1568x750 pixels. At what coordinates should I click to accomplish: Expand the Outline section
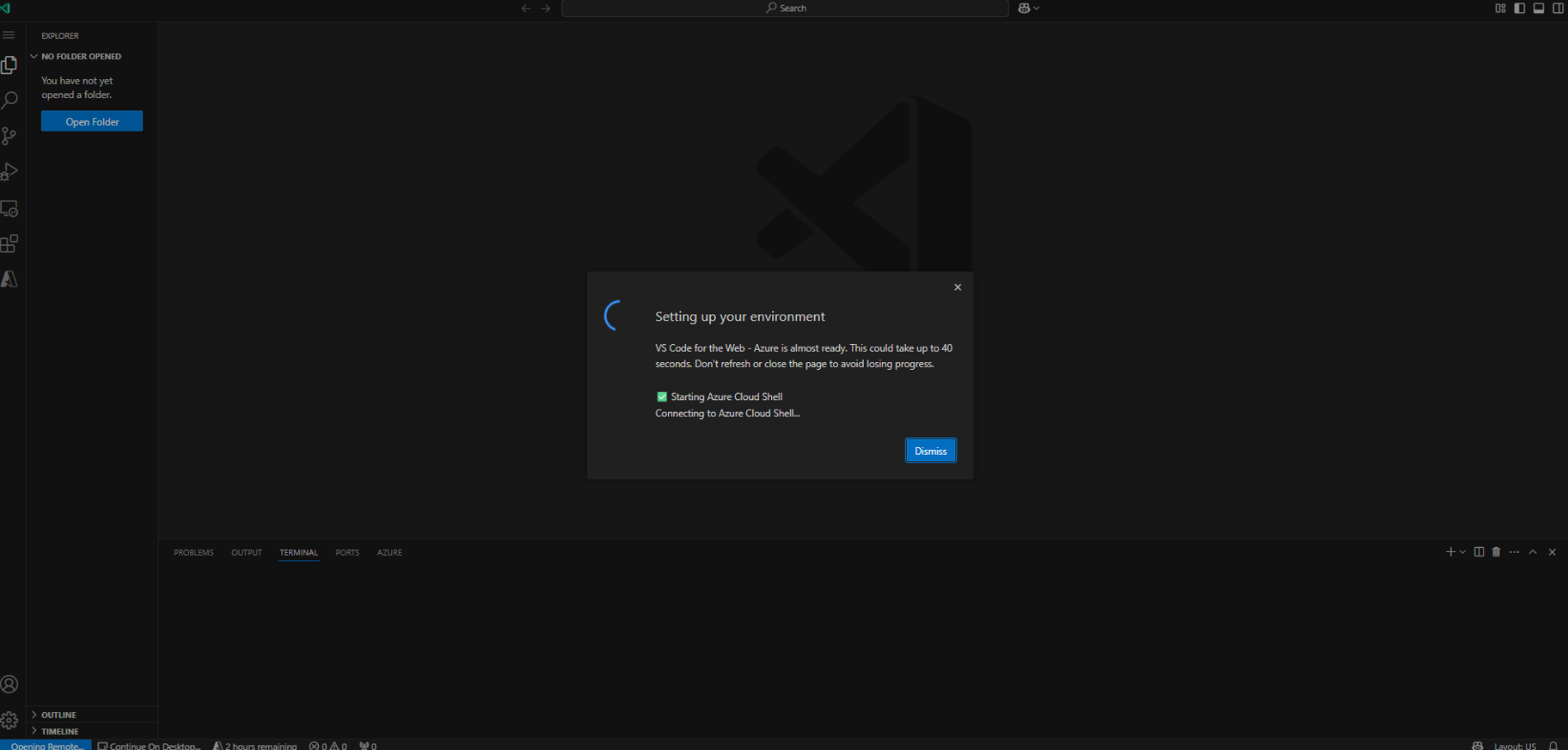(92, 715)
